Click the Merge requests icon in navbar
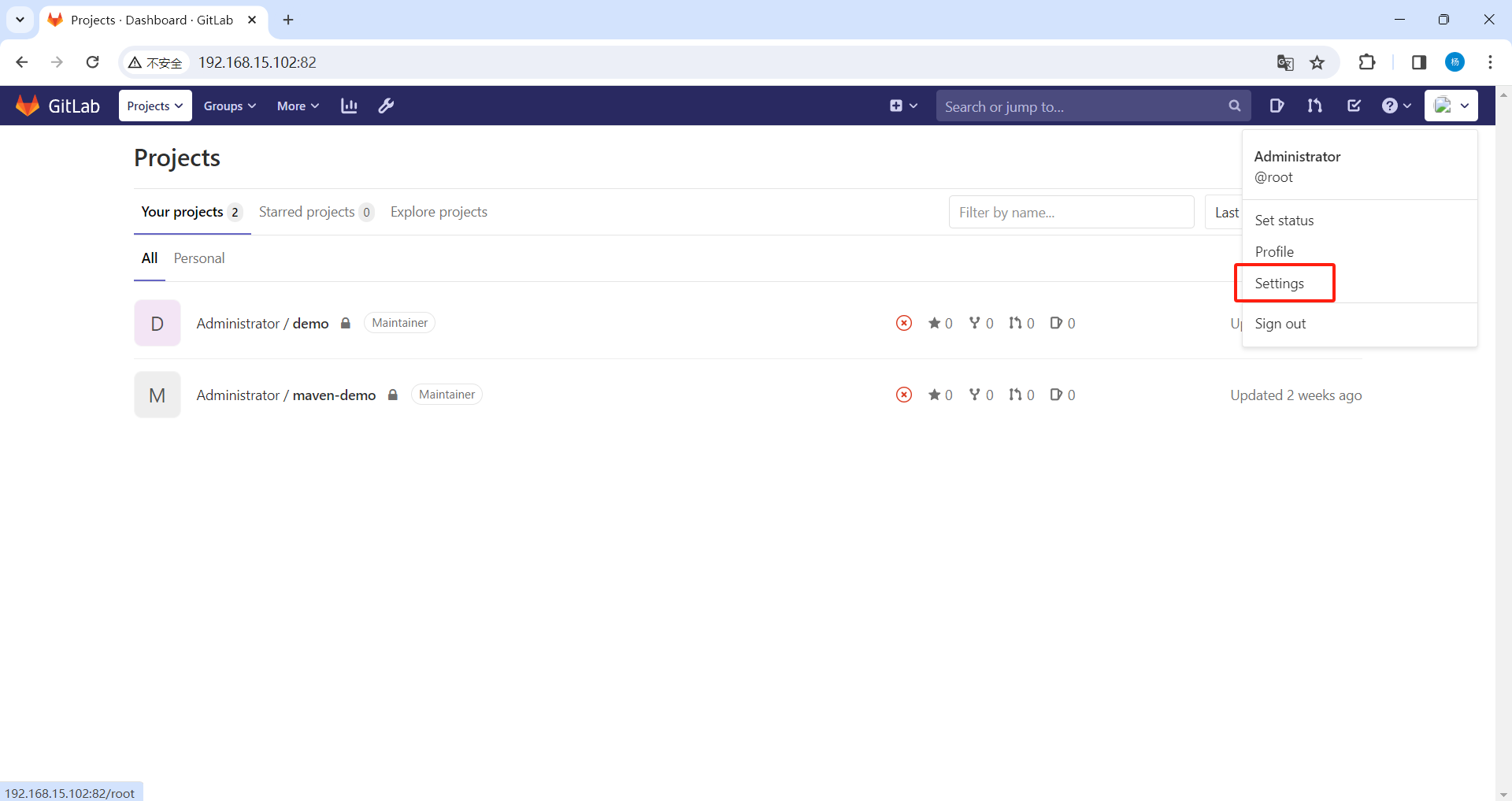This screenshot has height=801, width=1512. [1314, 106]
